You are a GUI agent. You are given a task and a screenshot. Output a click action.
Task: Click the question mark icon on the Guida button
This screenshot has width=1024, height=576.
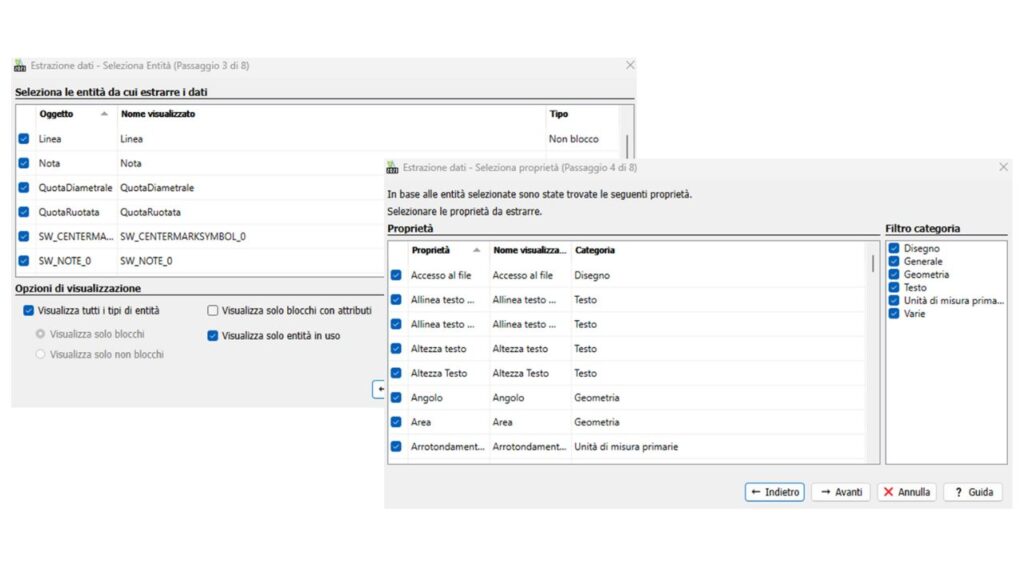(x=958, y=492)
